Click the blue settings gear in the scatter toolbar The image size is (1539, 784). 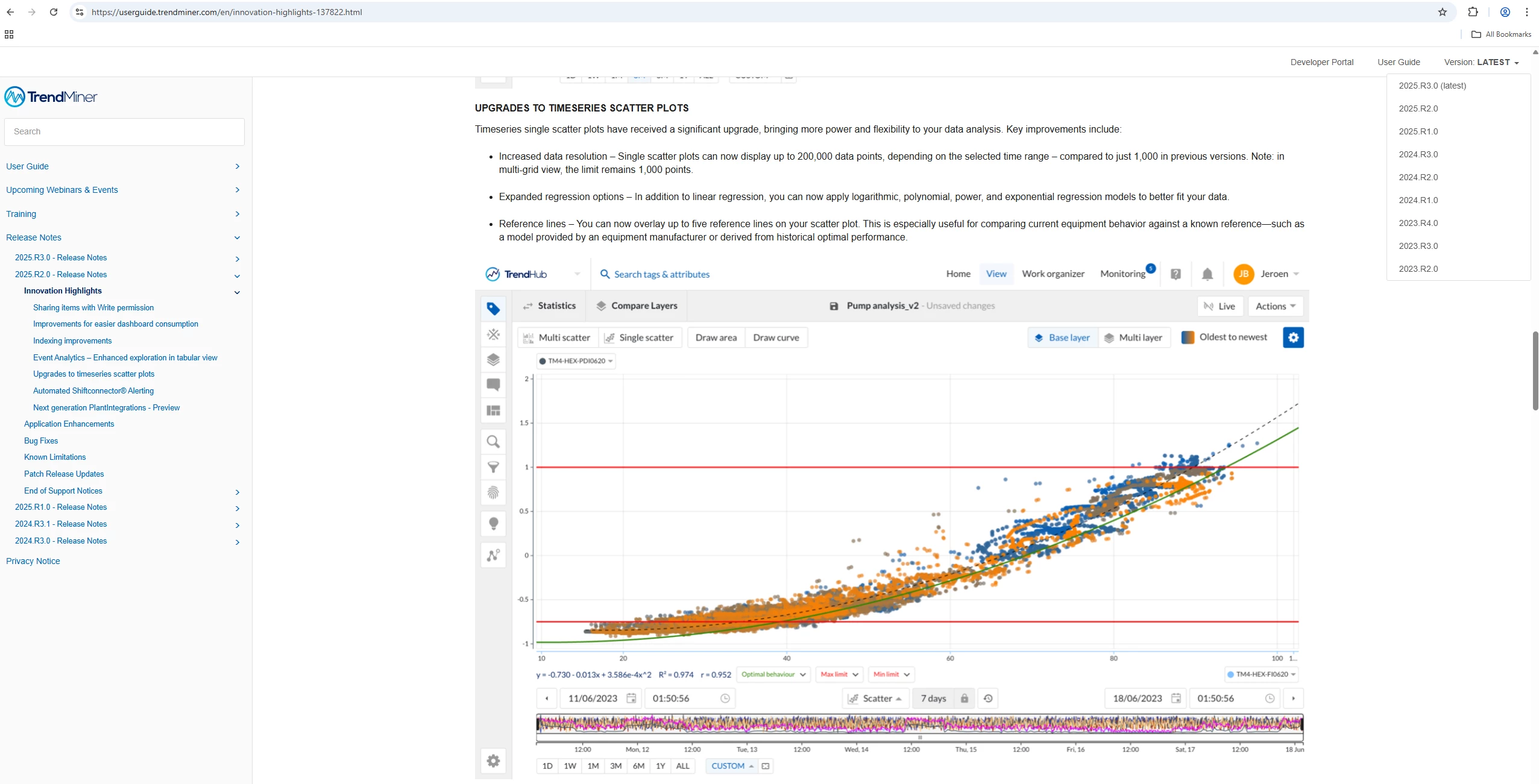coord(1293,337)
